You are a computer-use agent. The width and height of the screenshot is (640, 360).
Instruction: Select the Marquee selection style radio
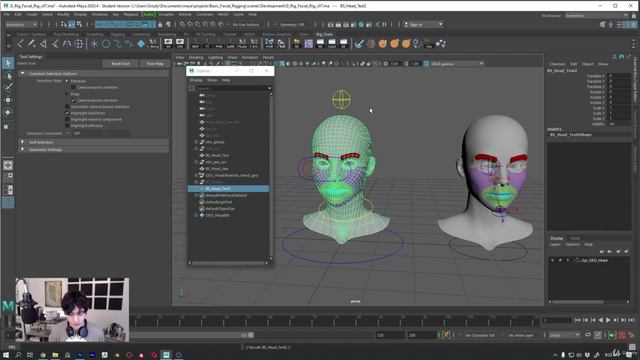[67, 81]
